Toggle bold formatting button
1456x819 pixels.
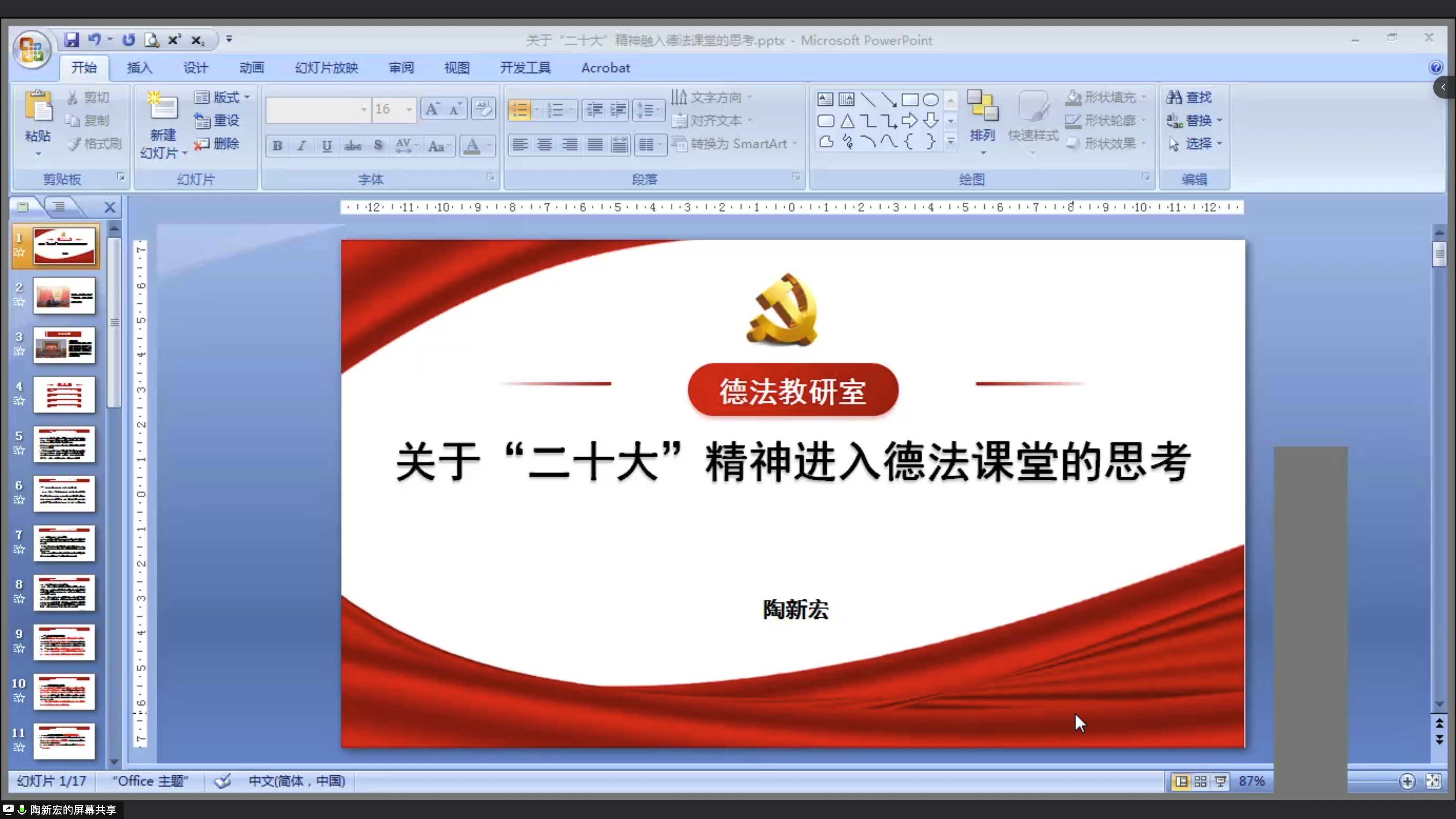[x=277, y=146]
